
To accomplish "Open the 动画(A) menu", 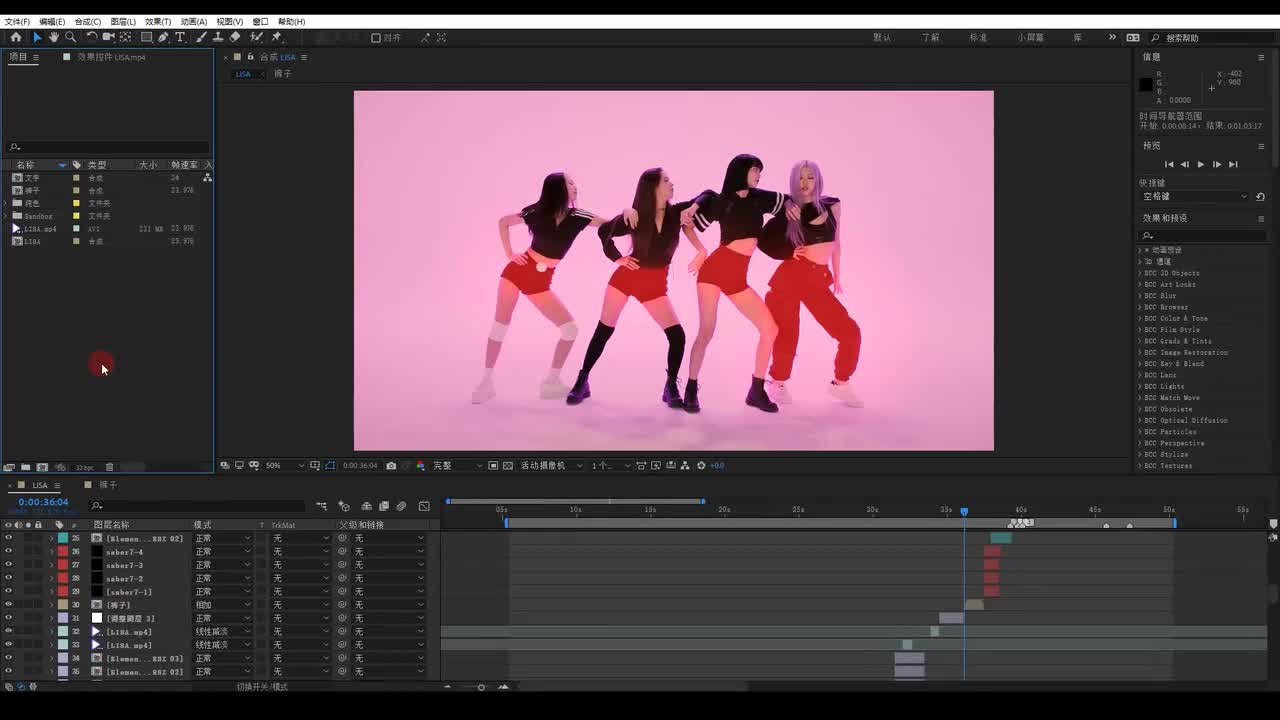I will click(x=193, y=21).
